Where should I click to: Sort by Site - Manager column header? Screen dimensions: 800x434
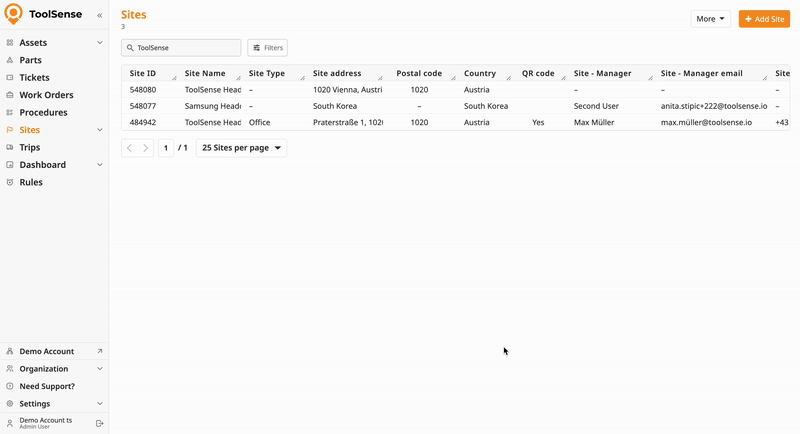coord(603,73)
